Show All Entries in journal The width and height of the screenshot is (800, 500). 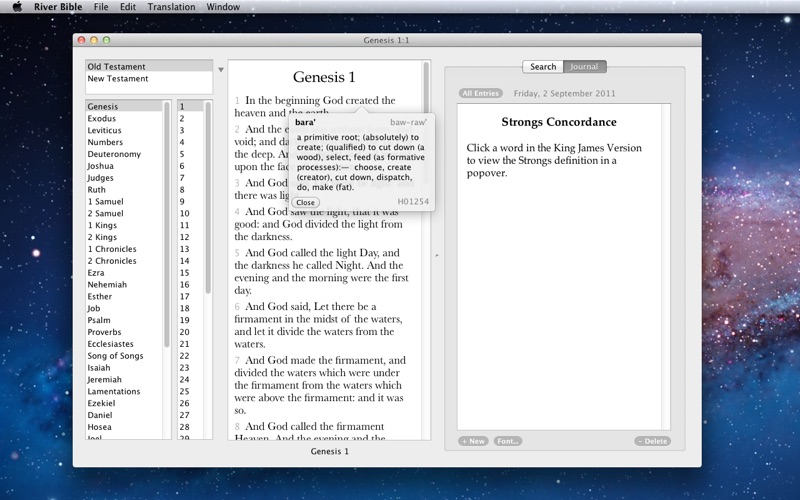click(x=481, y=93)
